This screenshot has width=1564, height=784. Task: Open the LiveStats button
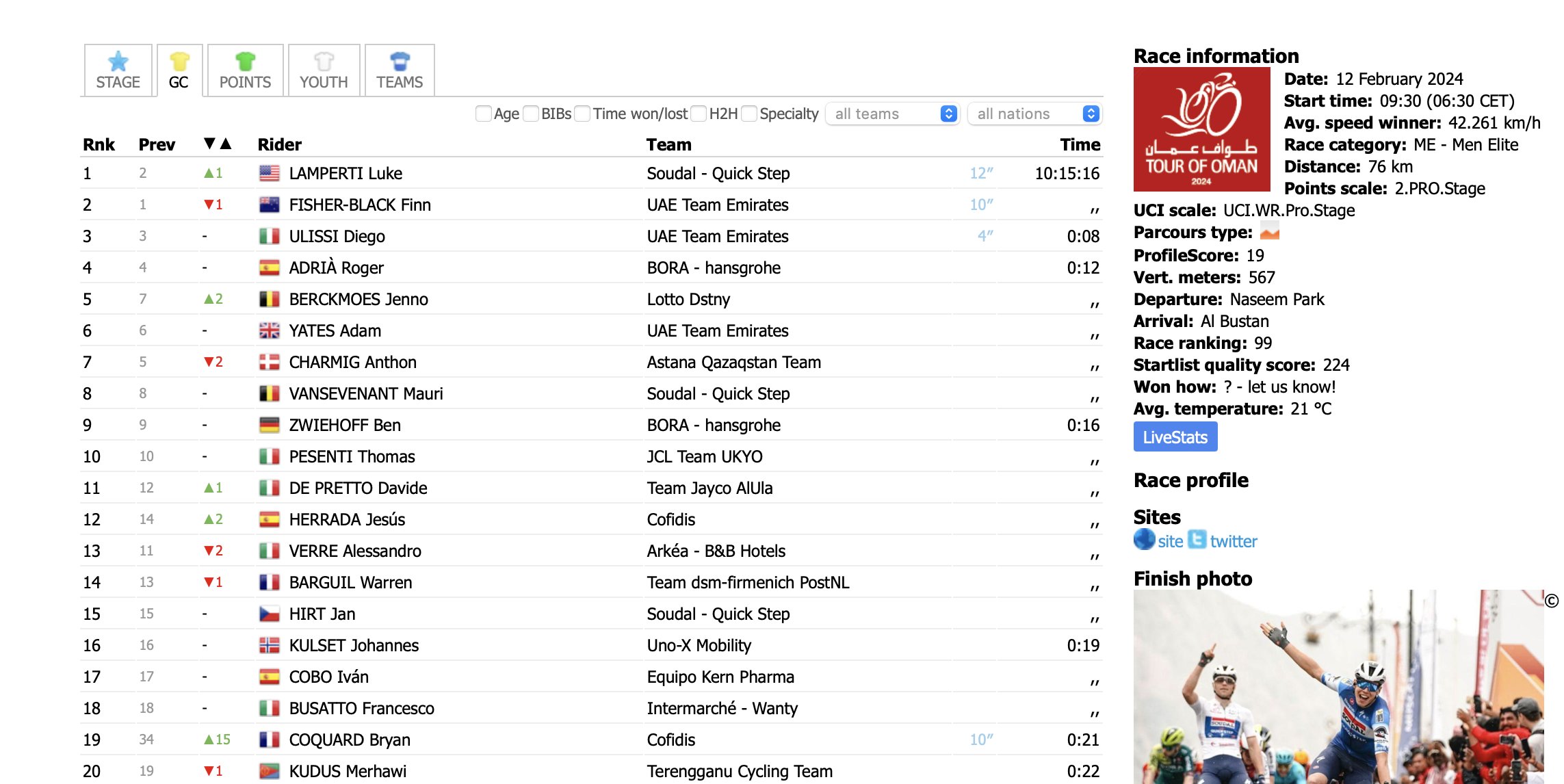pyautogui.click(x=1175, y=436)
